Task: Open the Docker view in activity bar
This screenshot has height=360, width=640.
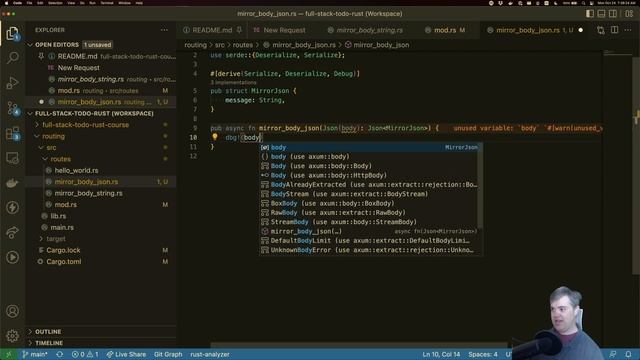Action: 12,183
